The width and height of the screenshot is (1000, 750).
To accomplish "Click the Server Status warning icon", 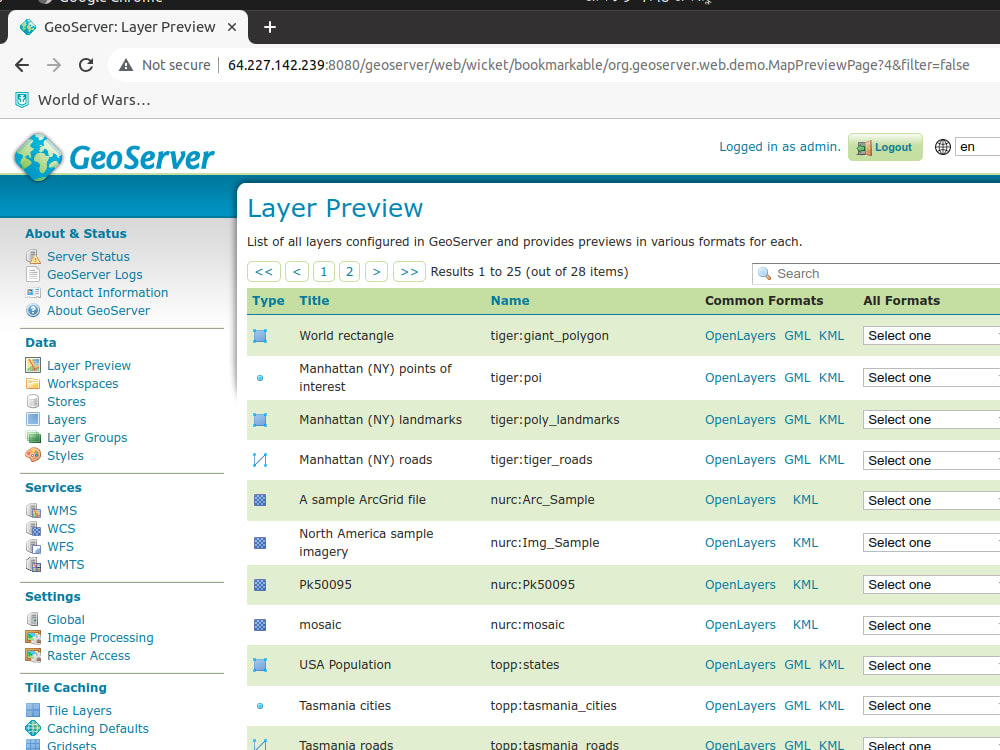I will coord(33,256).
